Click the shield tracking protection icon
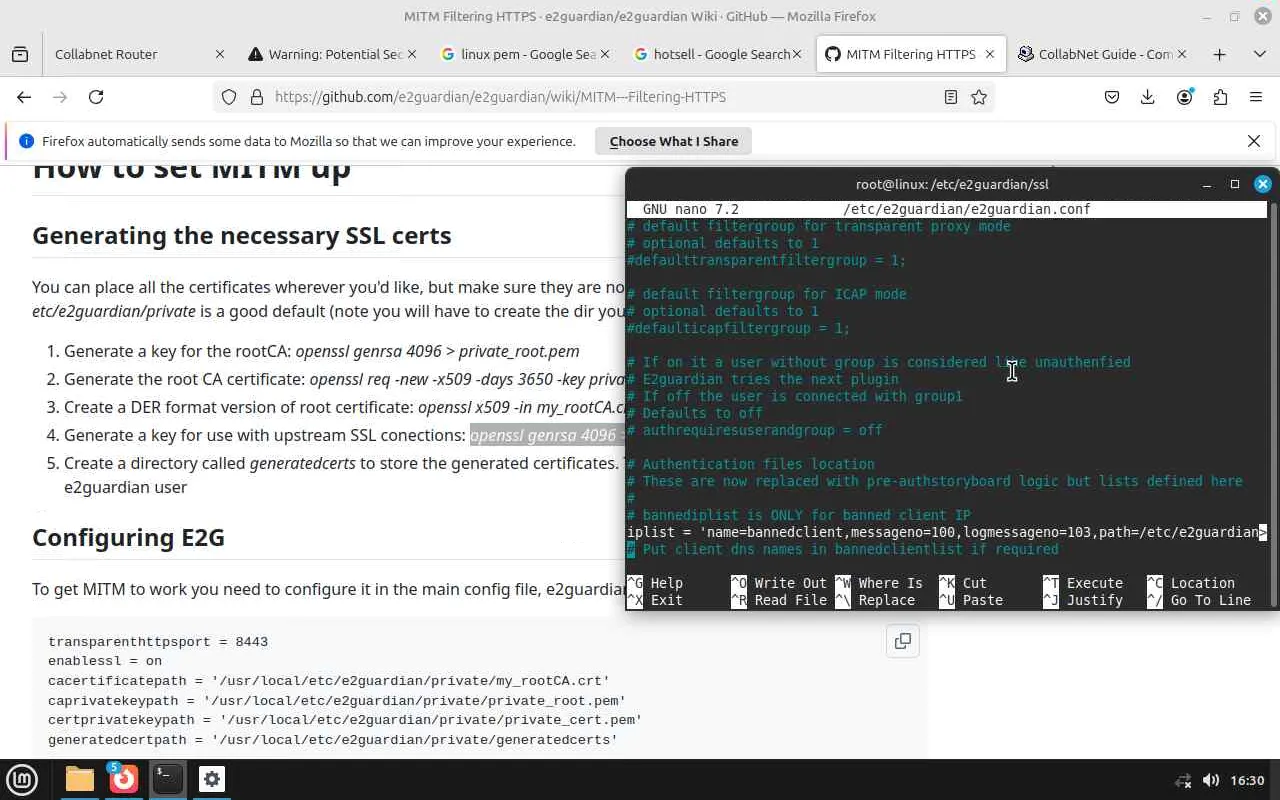1280x800 pixels. click(229, 97)
